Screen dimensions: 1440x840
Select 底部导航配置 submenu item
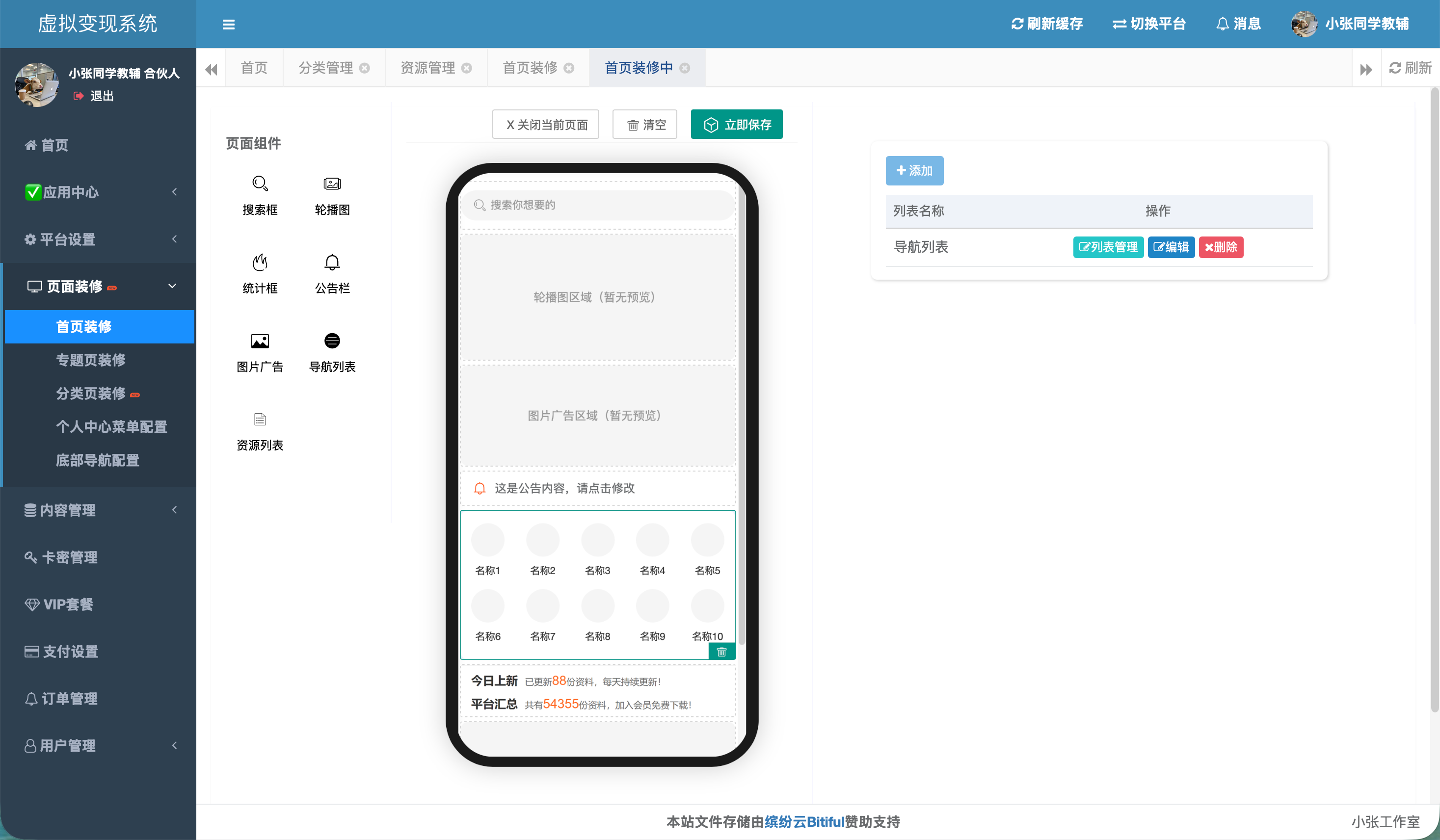pos(100,461)
